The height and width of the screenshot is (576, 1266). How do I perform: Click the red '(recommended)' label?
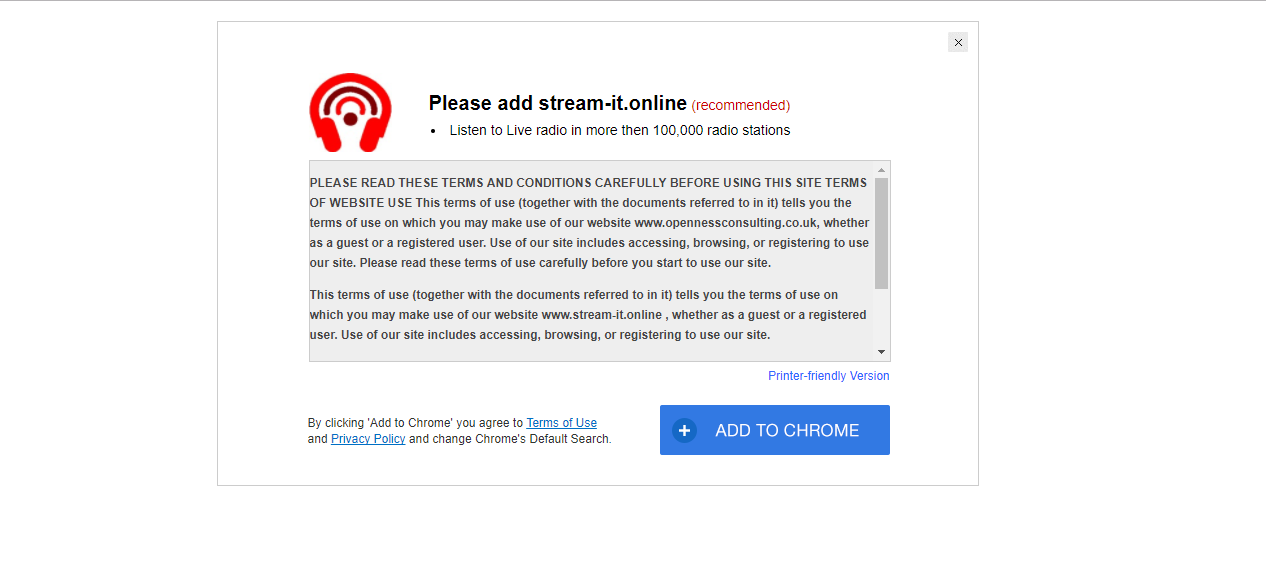click(x=740, y=105)
